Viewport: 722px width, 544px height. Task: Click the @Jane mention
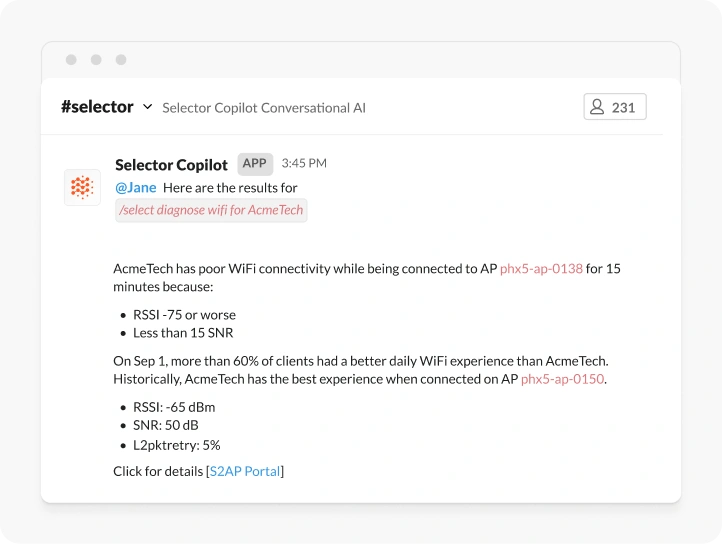[x=136, y=188]
